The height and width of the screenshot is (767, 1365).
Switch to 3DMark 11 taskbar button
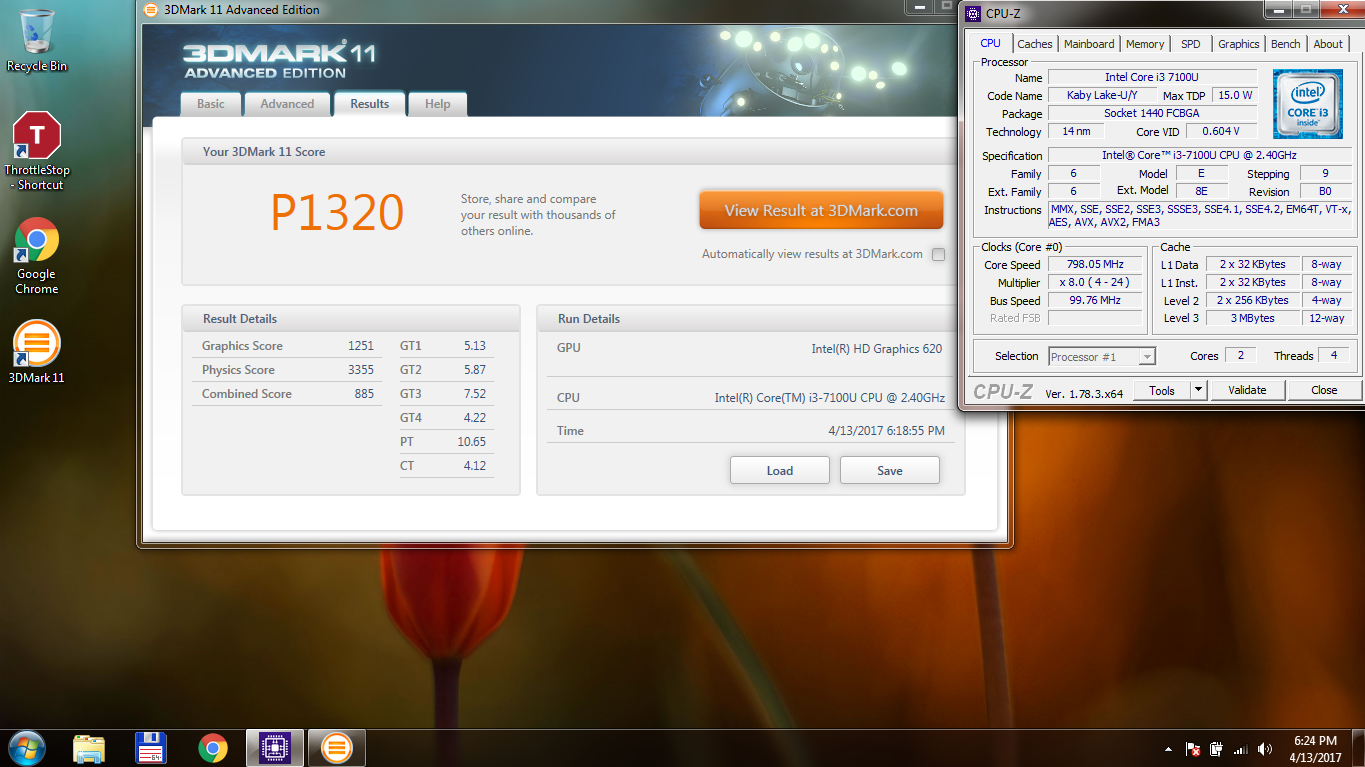[336, 748]
